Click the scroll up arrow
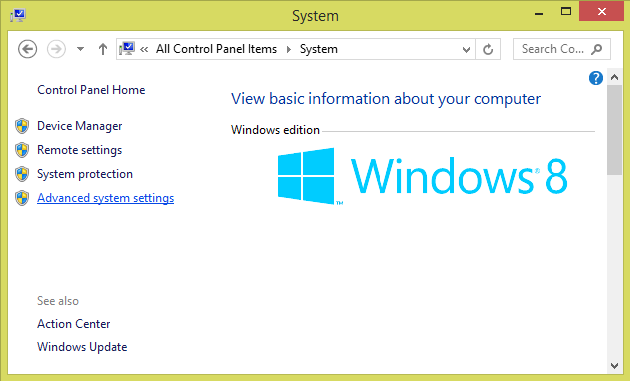This screenshot has height=381, width=630. coord(614,77)
